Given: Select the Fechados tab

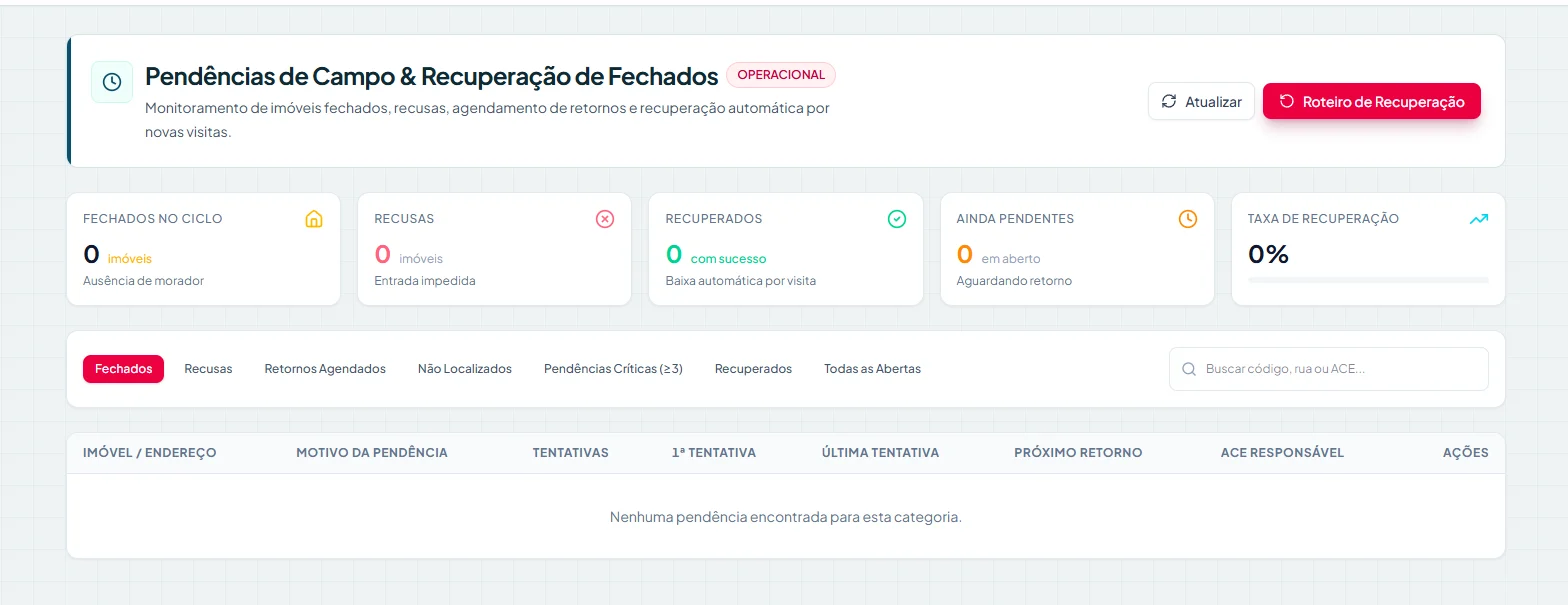Looking at the screenshot, I should 123,369.
